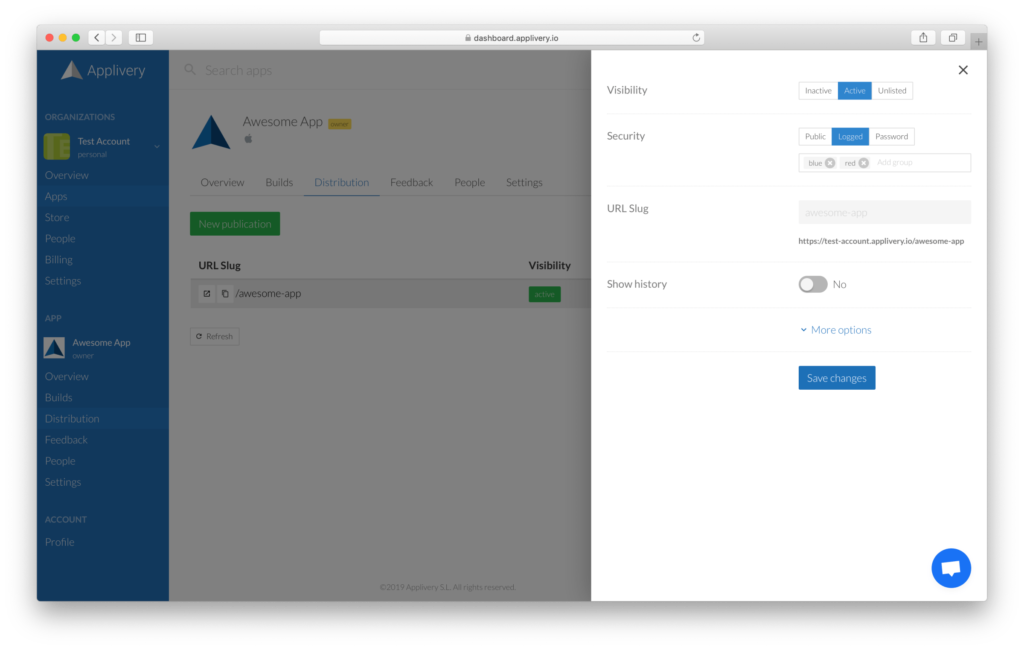The image size is (1024, 650).
Task: Click the Awesome App logo in header
Action: (x=210, y=132)
